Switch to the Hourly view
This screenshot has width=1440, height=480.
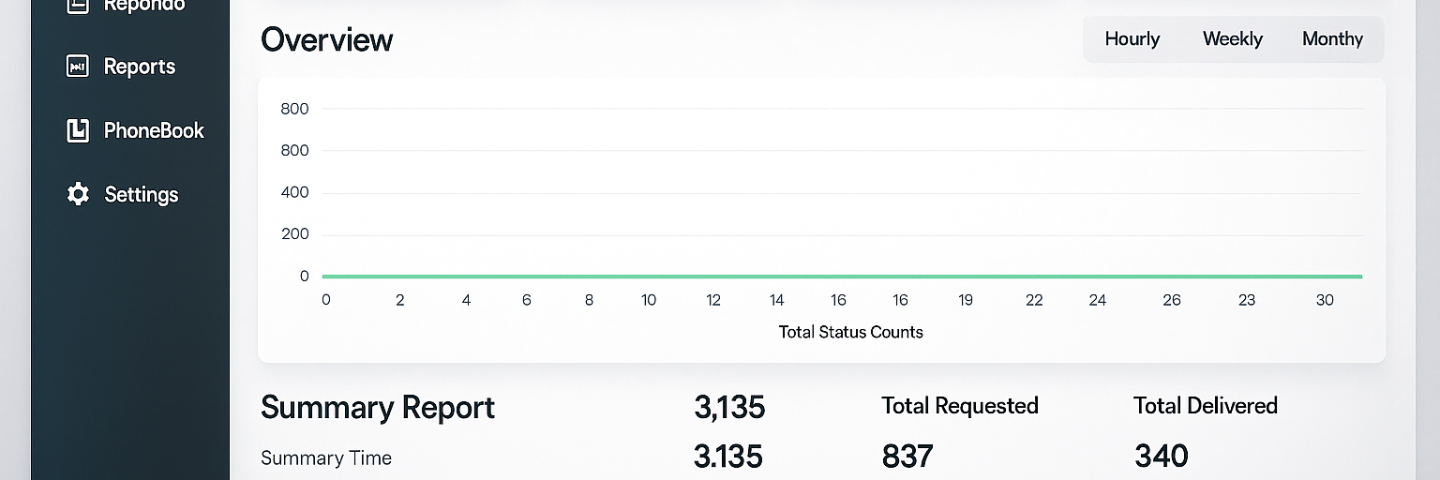(x=1132, y=39)
